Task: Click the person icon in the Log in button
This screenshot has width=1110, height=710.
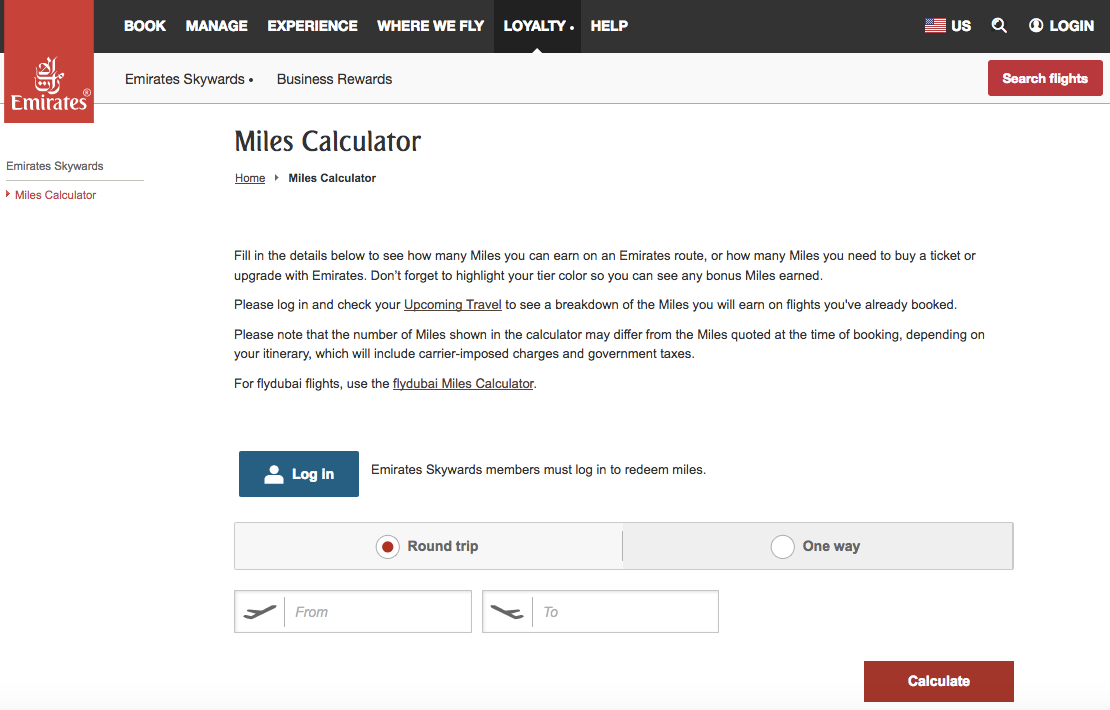Action: [x=274, y=474]
